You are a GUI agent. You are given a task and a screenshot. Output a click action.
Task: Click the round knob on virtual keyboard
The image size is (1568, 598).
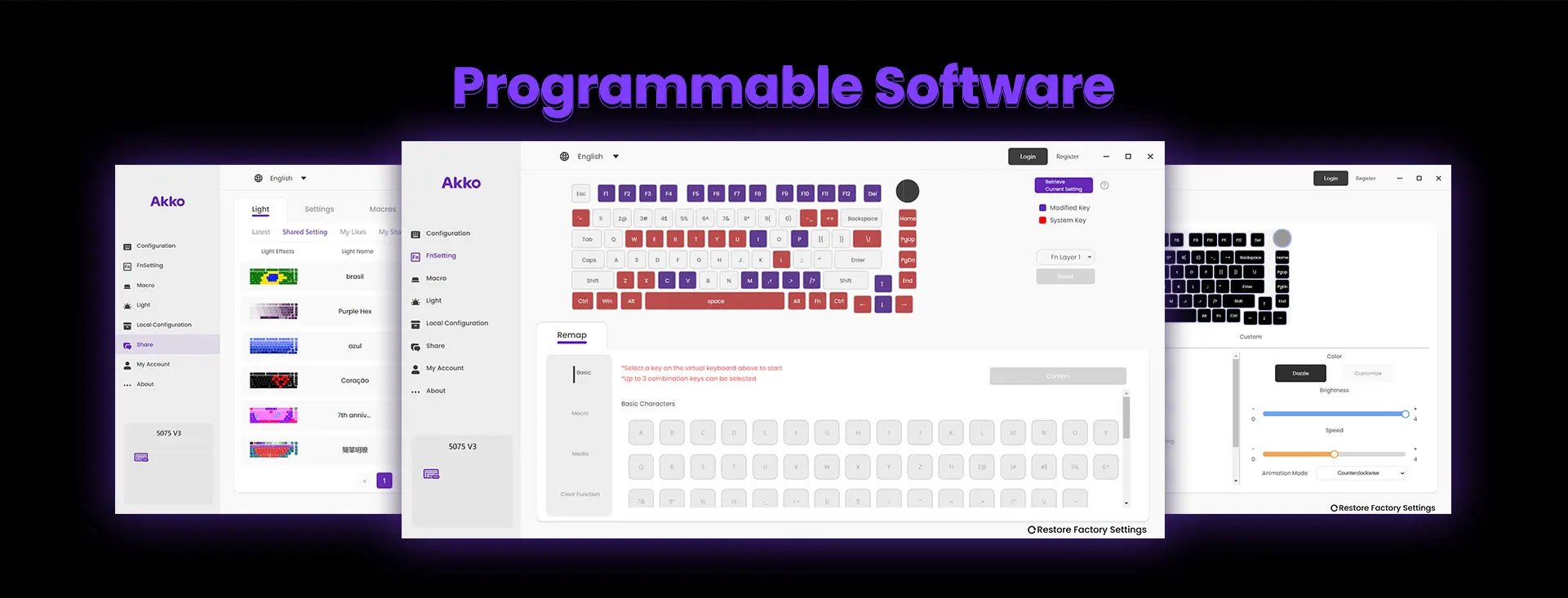click(x=907, y=191)
